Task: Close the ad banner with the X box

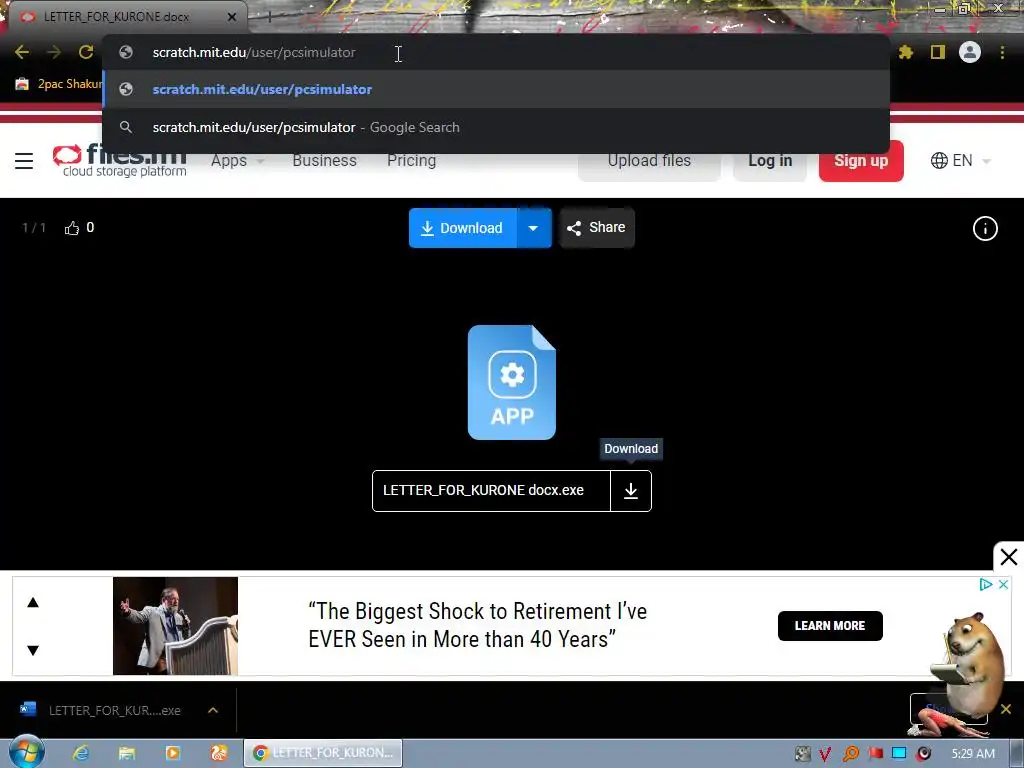Action: pyautogui.click(x=1008, y=557)
